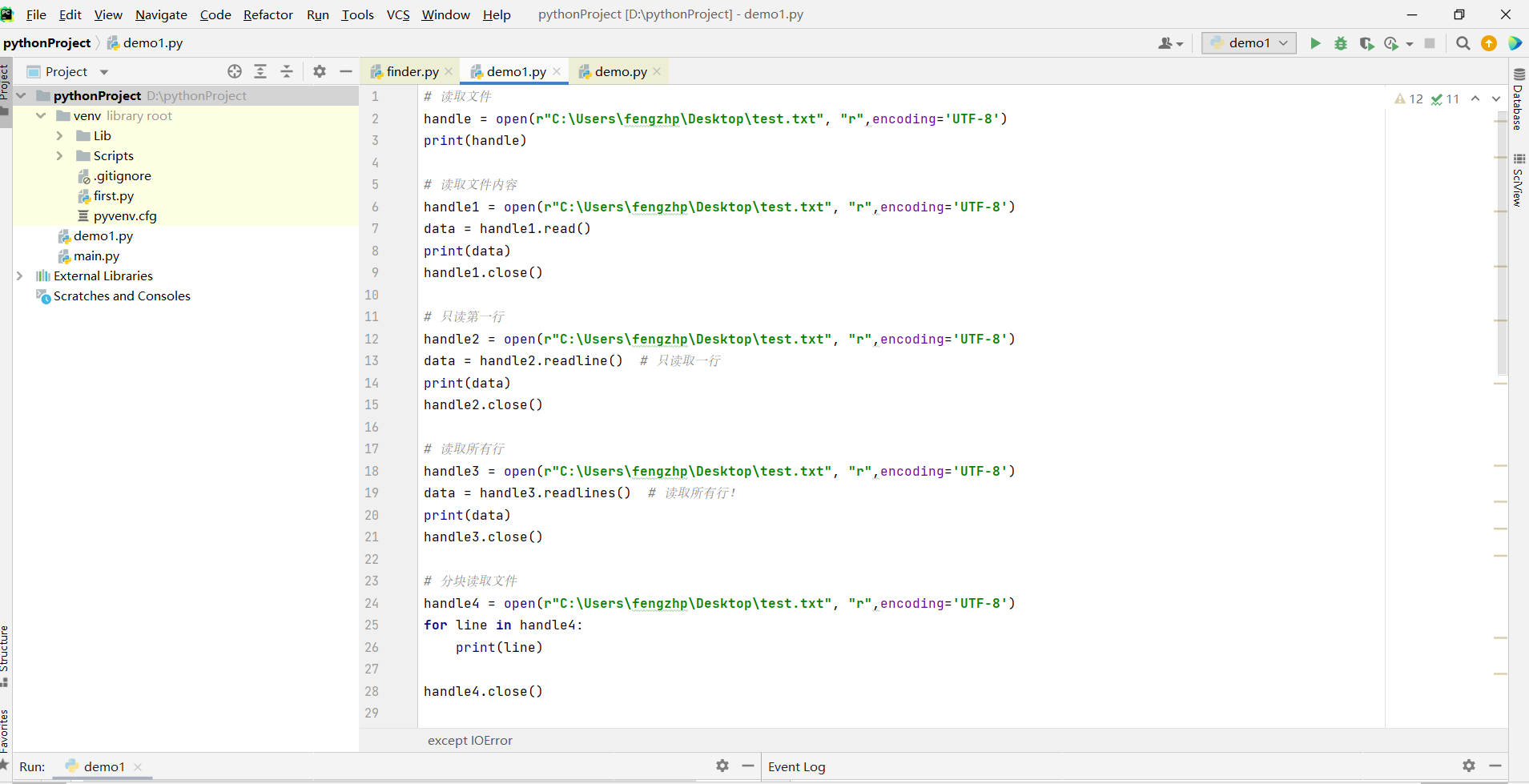
Task: Collapse all in Project panel
Action: click(x=287, y=71)
